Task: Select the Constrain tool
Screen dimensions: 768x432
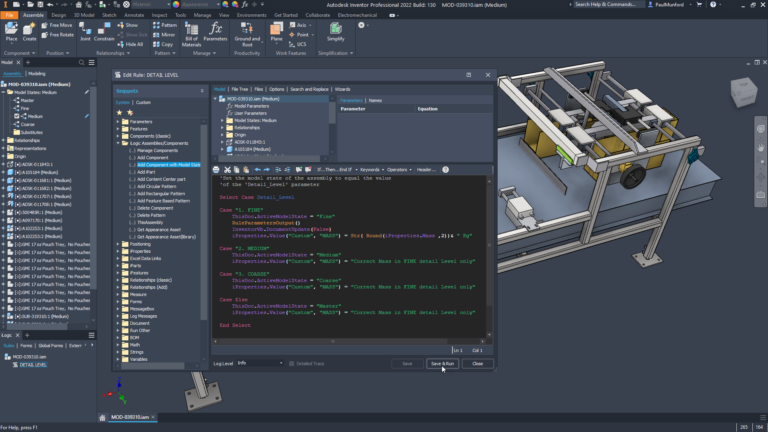Action: tap(104, 32)
